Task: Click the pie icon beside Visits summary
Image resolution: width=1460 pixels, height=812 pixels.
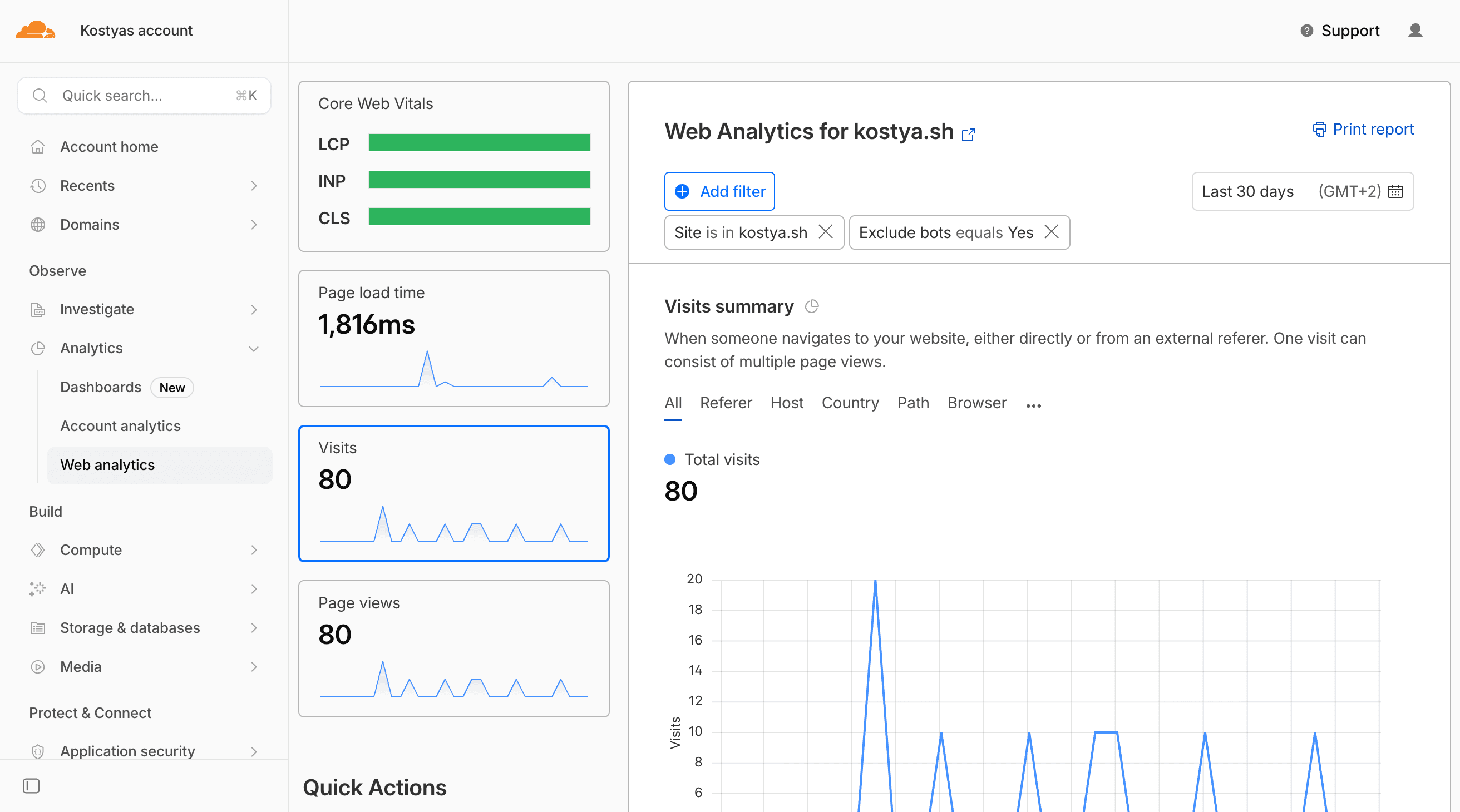Action: coord(812,306)
